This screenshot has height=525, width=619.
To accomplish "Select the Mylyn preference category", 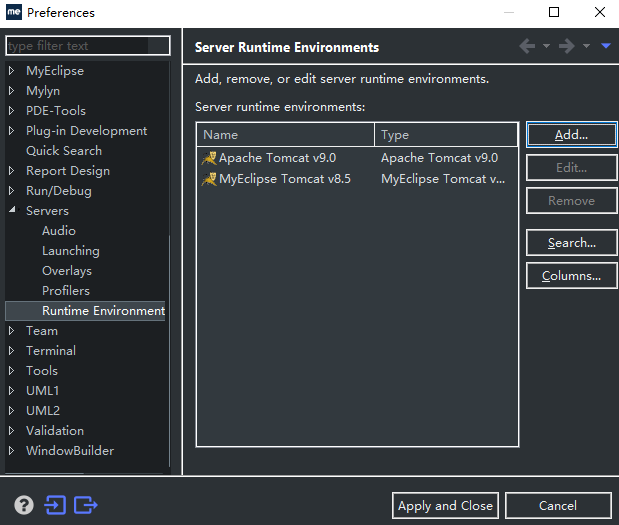I will coord(43,91).
